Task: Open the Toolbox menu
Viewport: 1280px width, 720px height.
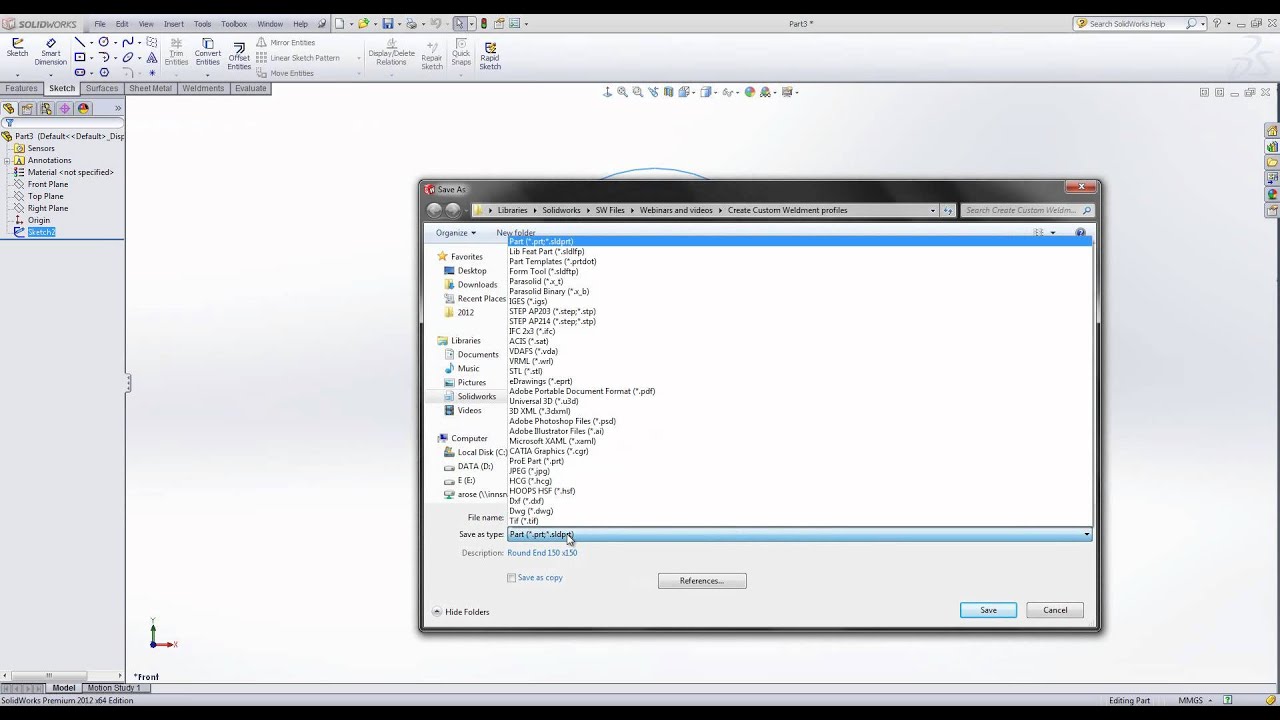Action: 234,24
